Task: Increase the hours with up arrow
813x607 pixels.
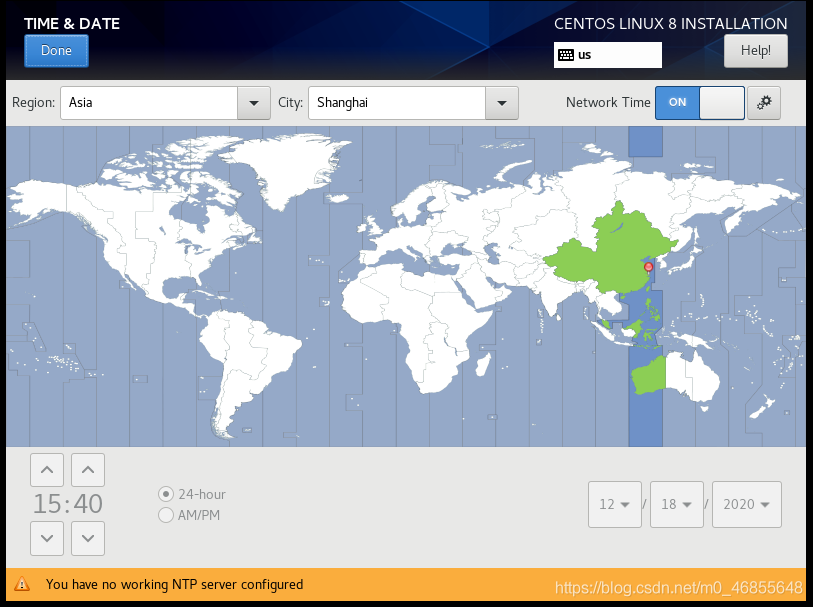Action: point(47,470)
